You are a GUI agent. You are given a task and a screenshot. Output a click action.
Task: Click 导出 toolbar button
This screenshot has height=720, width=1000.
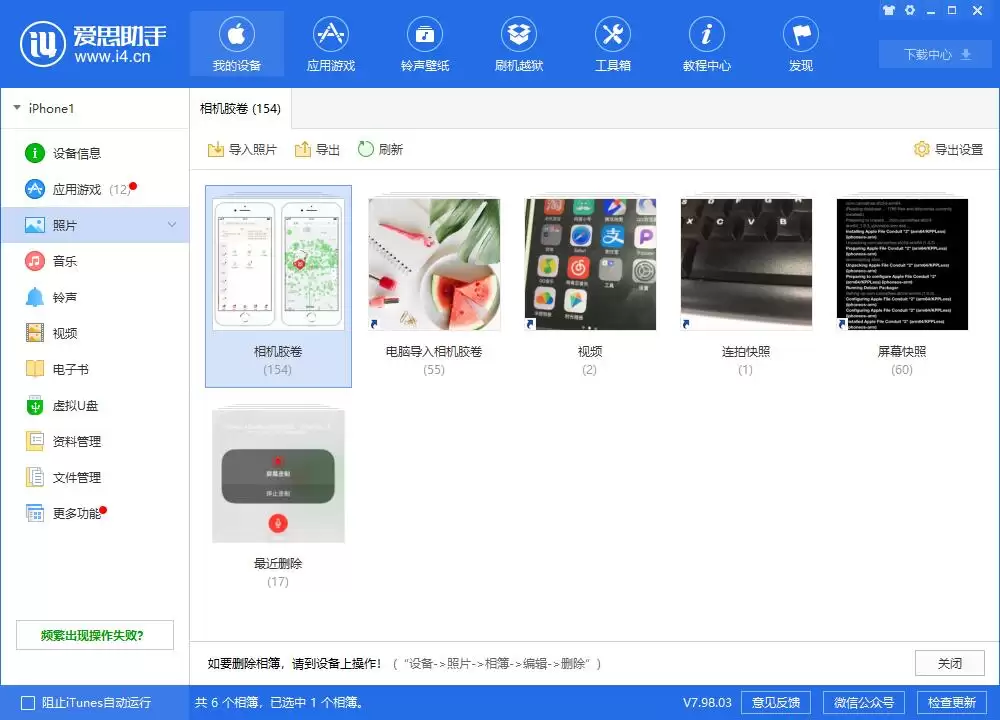pyautogui.click(x=317, y=149)
